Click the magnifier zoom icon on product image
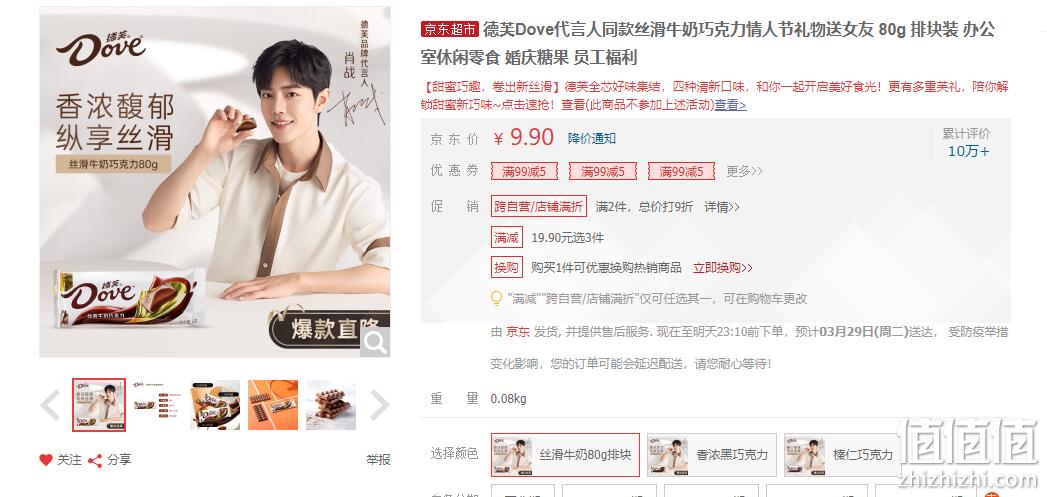Viewport: 1047px width, 497px height. click(375, 342)
